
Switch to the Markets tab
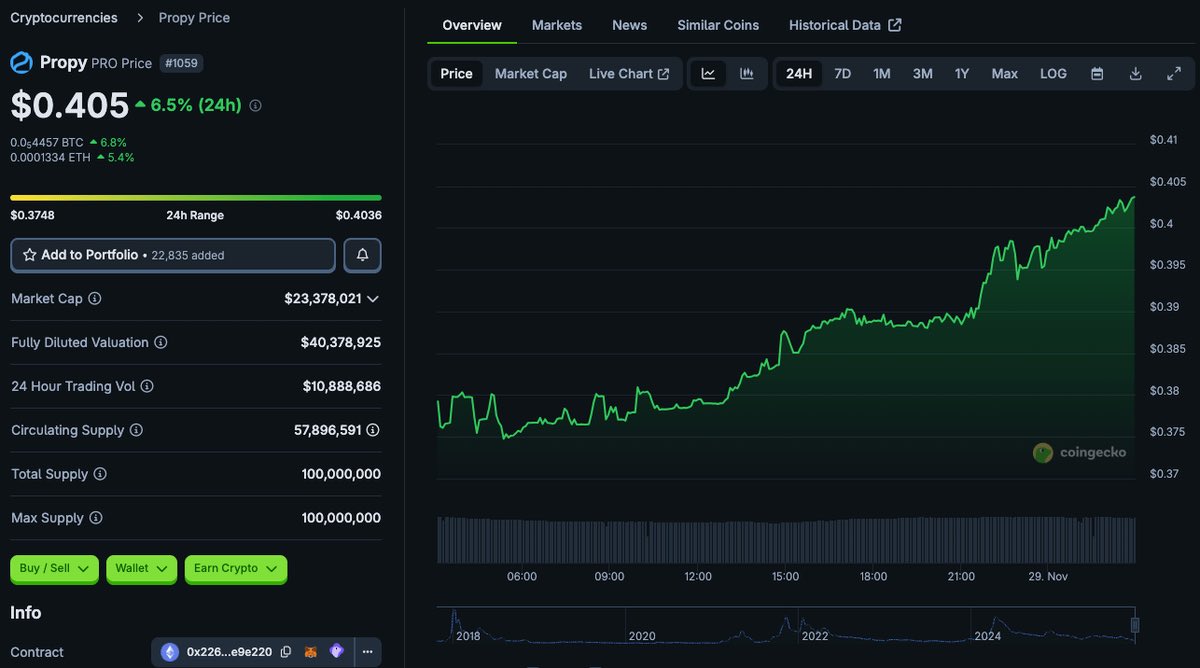pos(557,25)
